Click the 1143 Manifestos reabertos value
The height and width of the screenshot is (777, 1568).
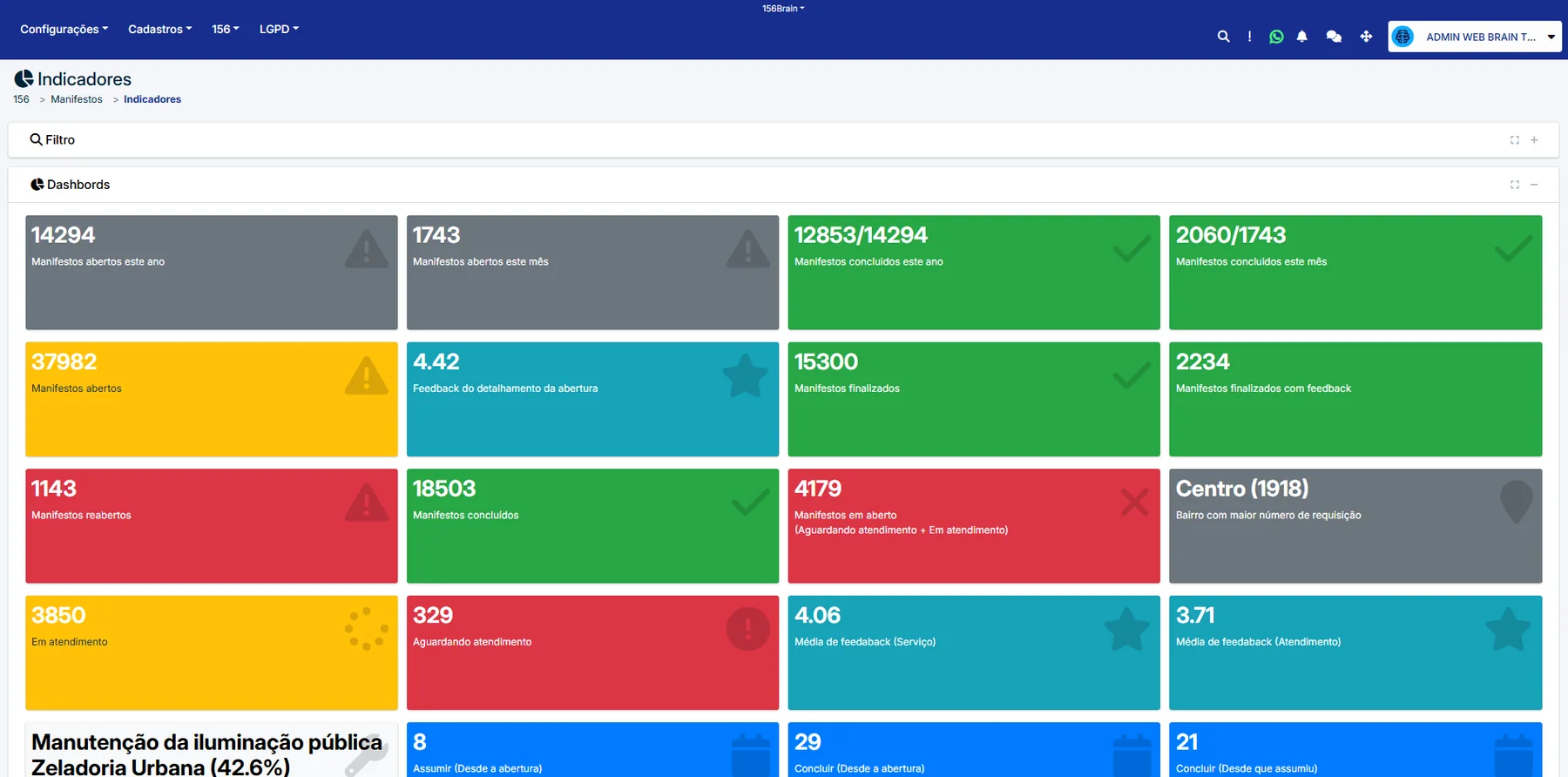tap(54, 489)
